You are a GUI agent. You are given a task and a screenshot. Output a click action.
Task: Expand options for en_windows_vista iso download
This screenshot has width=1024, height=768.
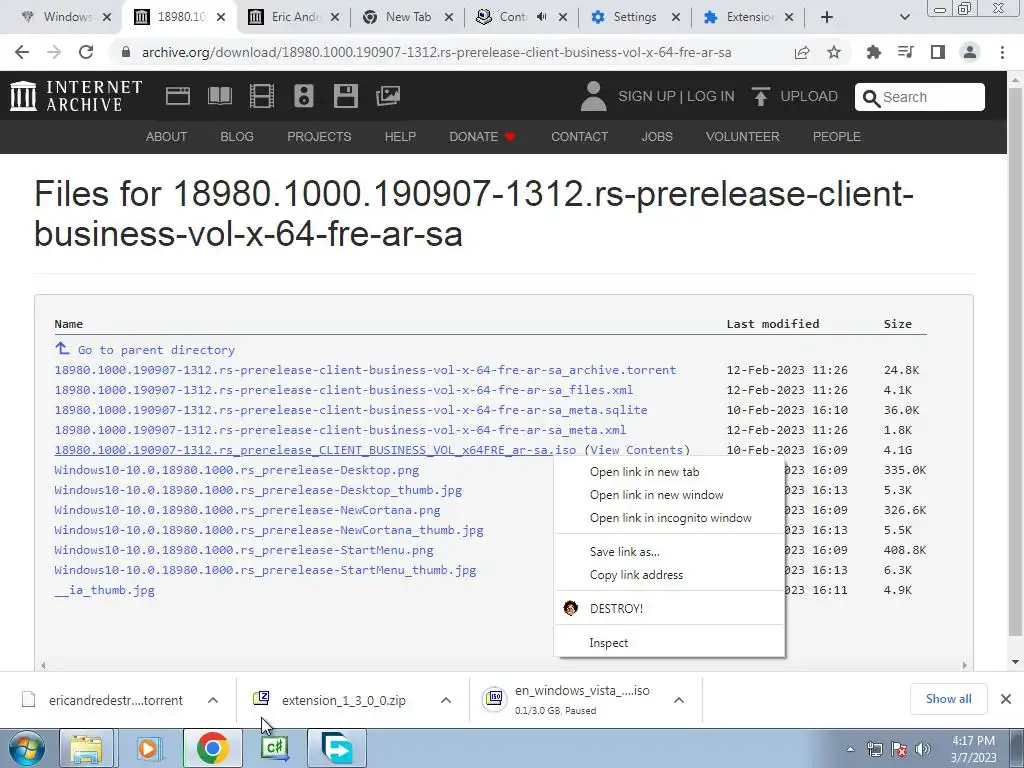679,700
